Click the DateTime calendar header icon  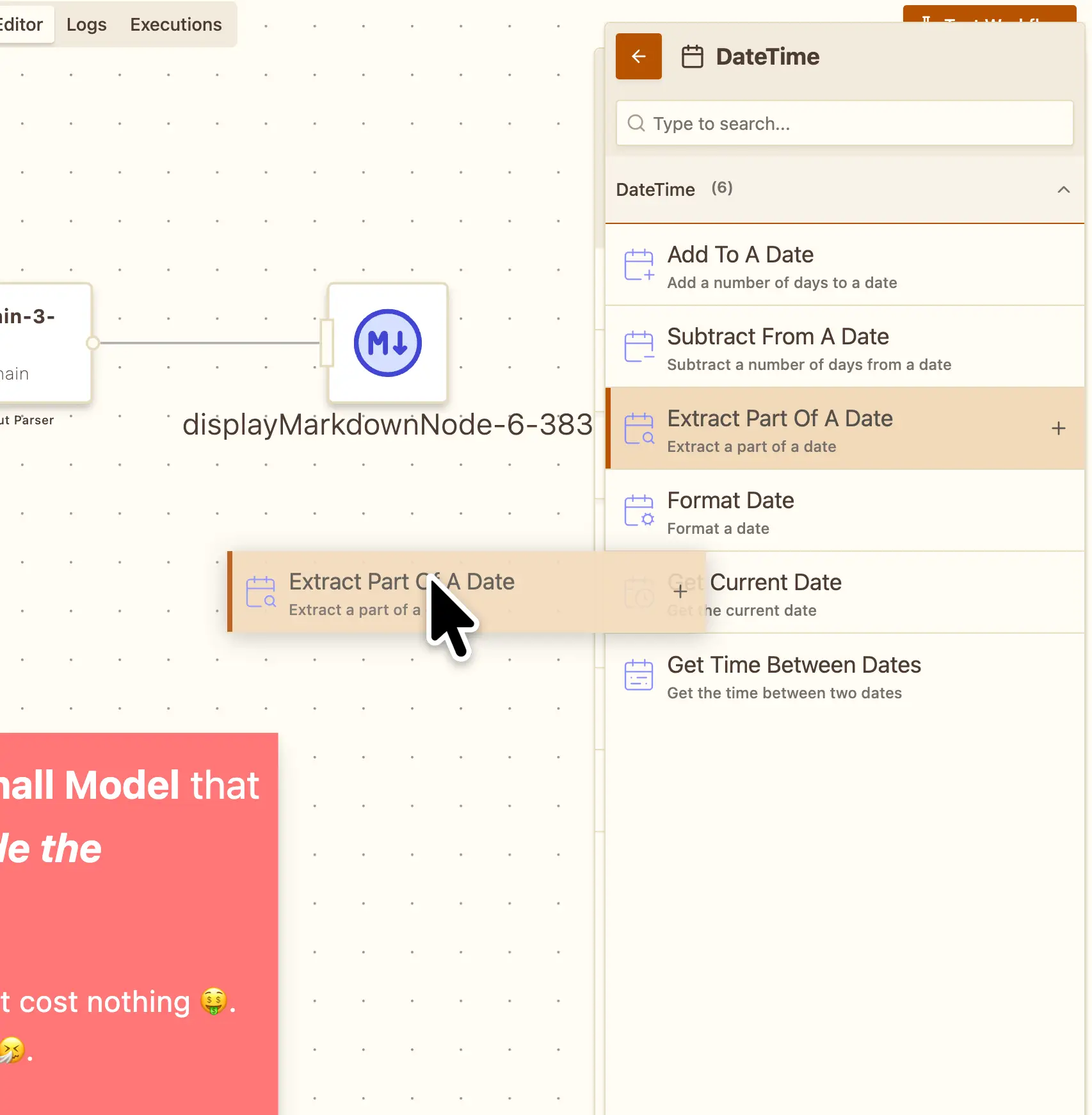[x=692, y=56]
